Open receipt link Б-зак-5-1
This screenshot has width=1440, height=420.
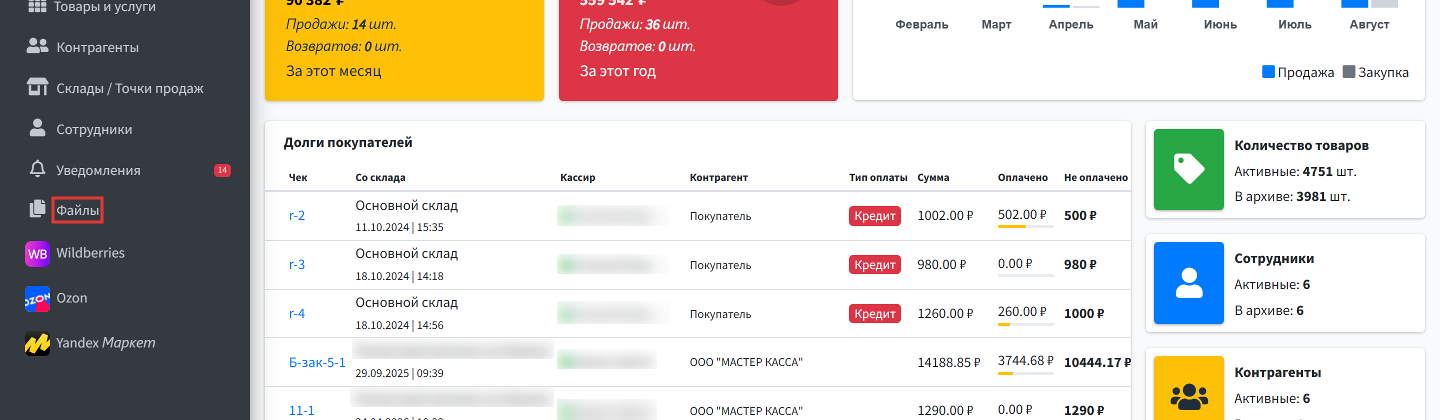(x=317, y=362)
